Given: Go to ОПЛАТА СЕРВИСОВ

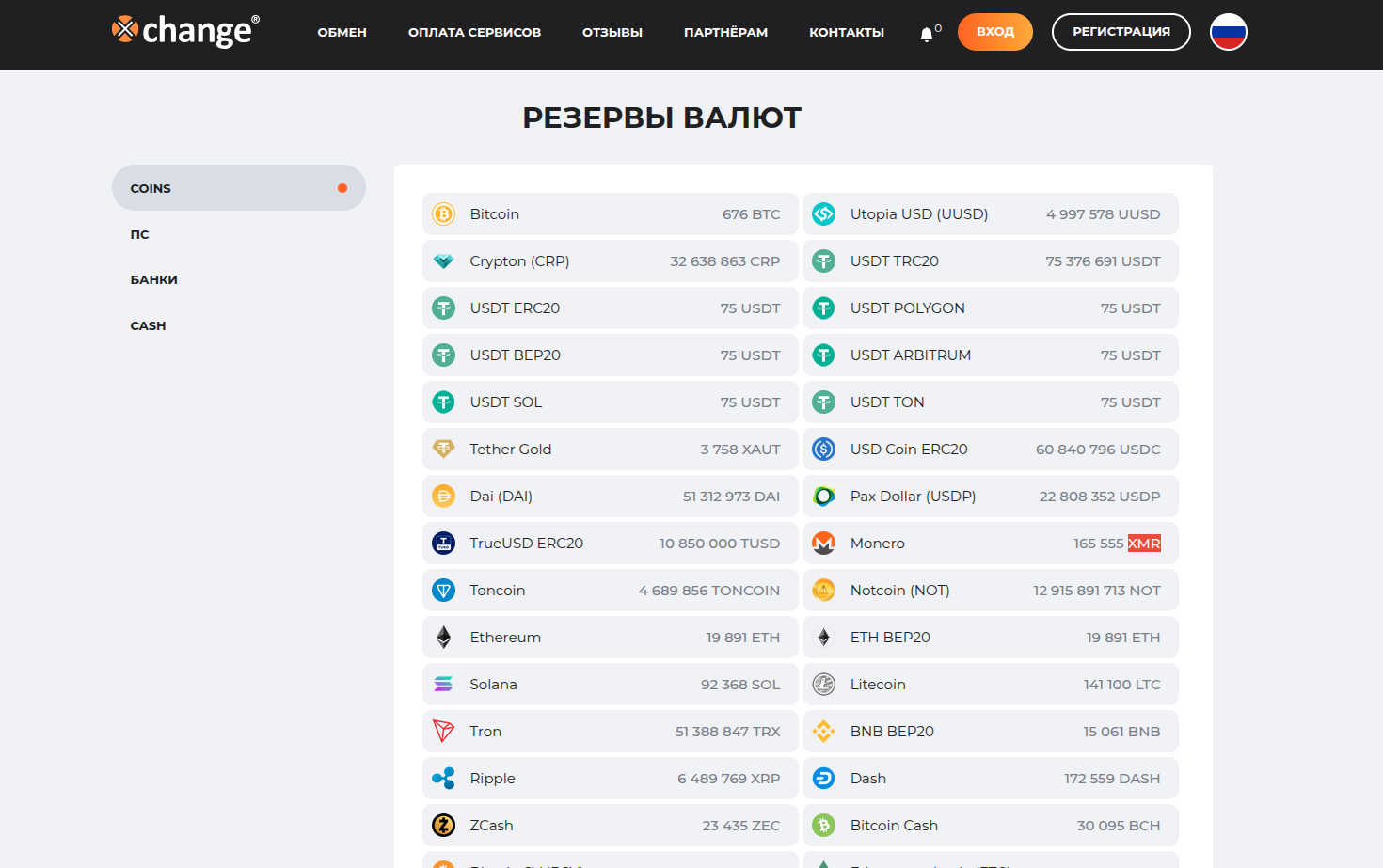Looking at the screenshot, I should tap(475, 32).
